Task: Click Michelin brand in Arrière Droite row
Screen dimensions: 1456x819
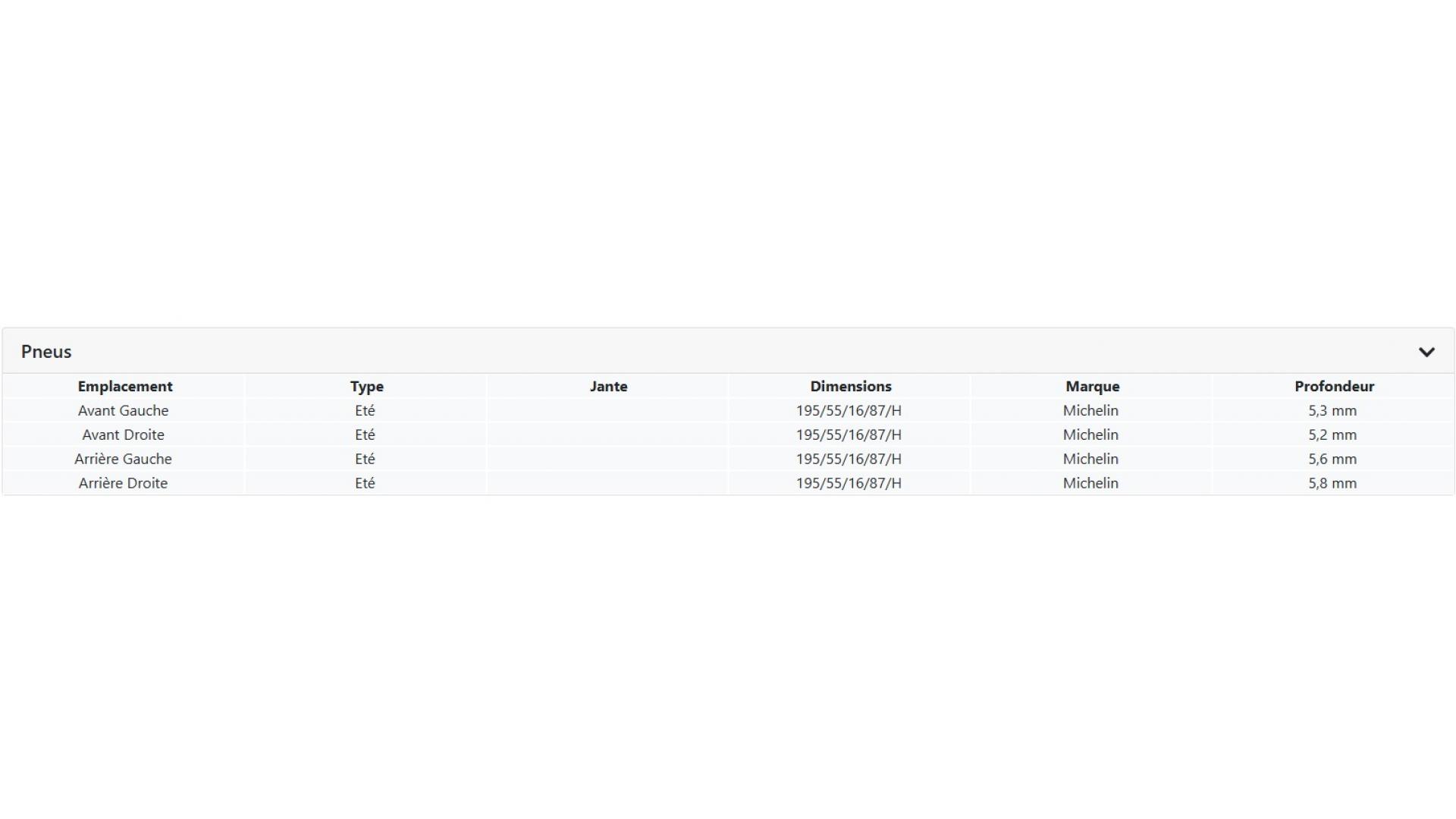Action: click(1090, 484)
